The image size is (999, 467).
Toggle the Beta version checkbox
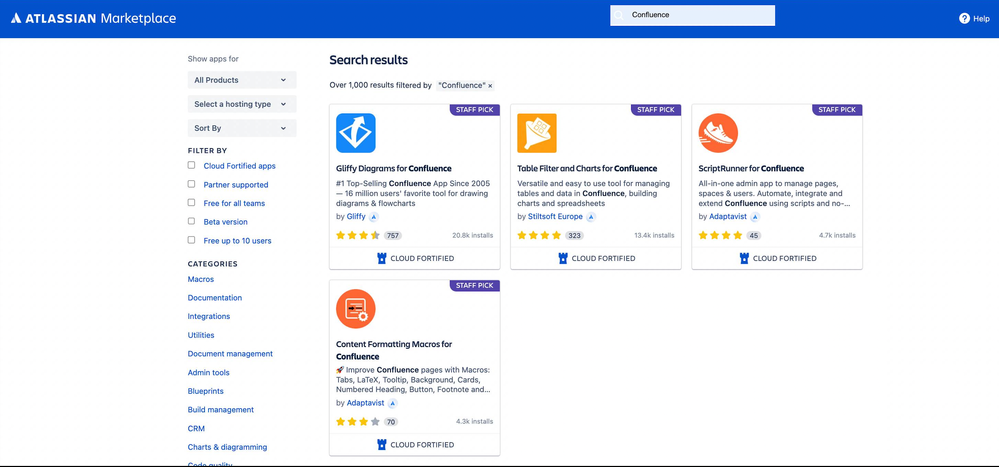tap(191, 221)
